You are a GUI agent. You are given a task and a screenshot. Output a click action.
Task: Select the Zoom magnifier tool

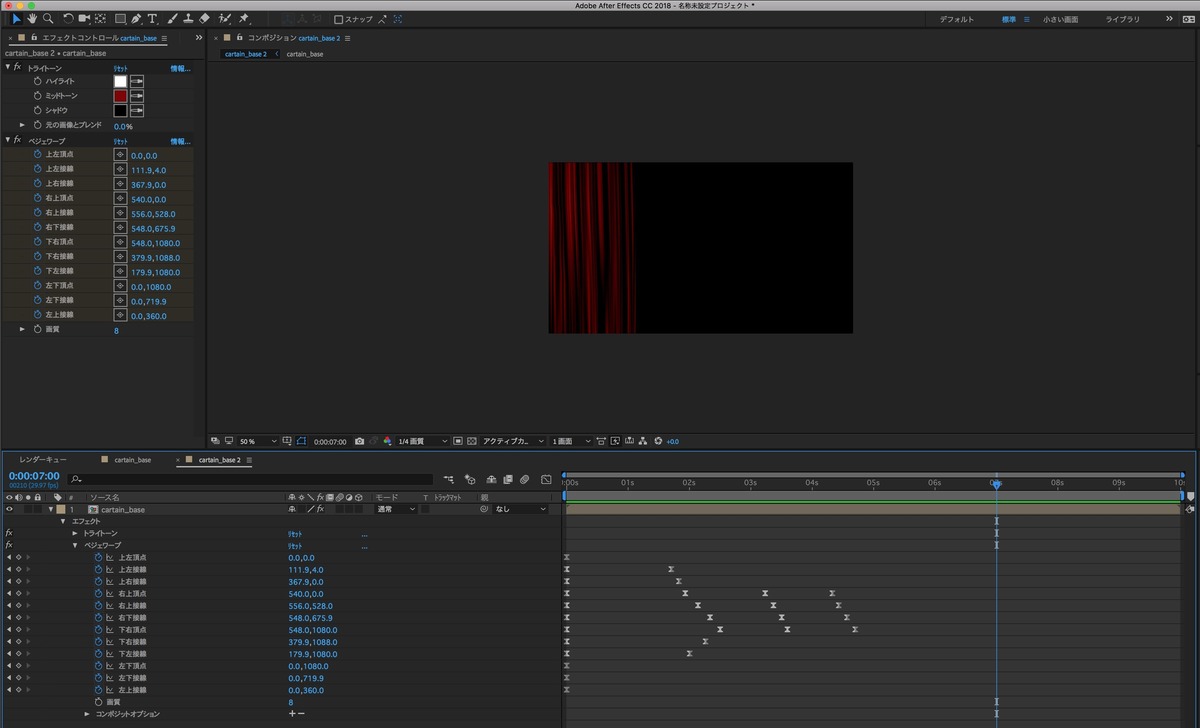[48, 19]
